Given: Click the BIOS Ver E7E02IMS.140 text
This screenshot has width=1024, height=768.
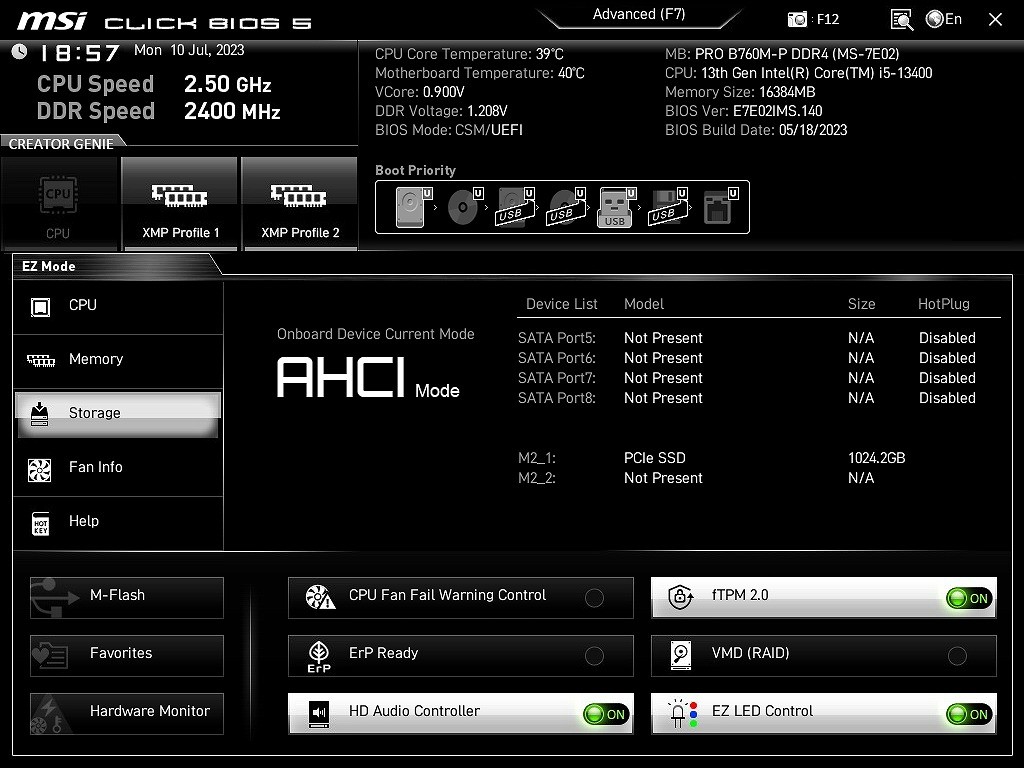Looking at the screenshot, I should tap(744, 112).
